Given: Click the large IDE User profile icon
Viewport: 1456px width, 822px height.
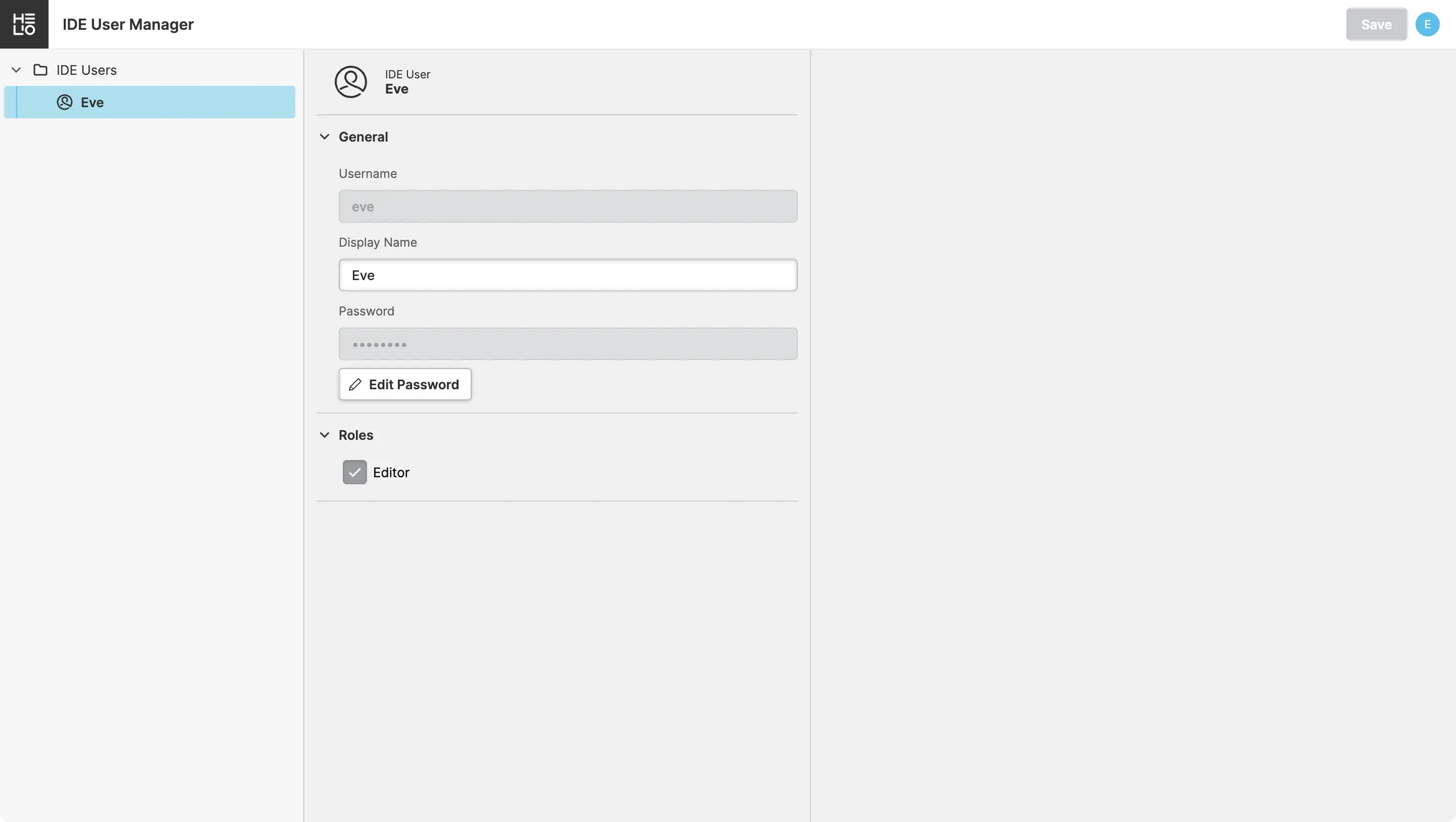Looking at the screenshot, I should (350, 82).
